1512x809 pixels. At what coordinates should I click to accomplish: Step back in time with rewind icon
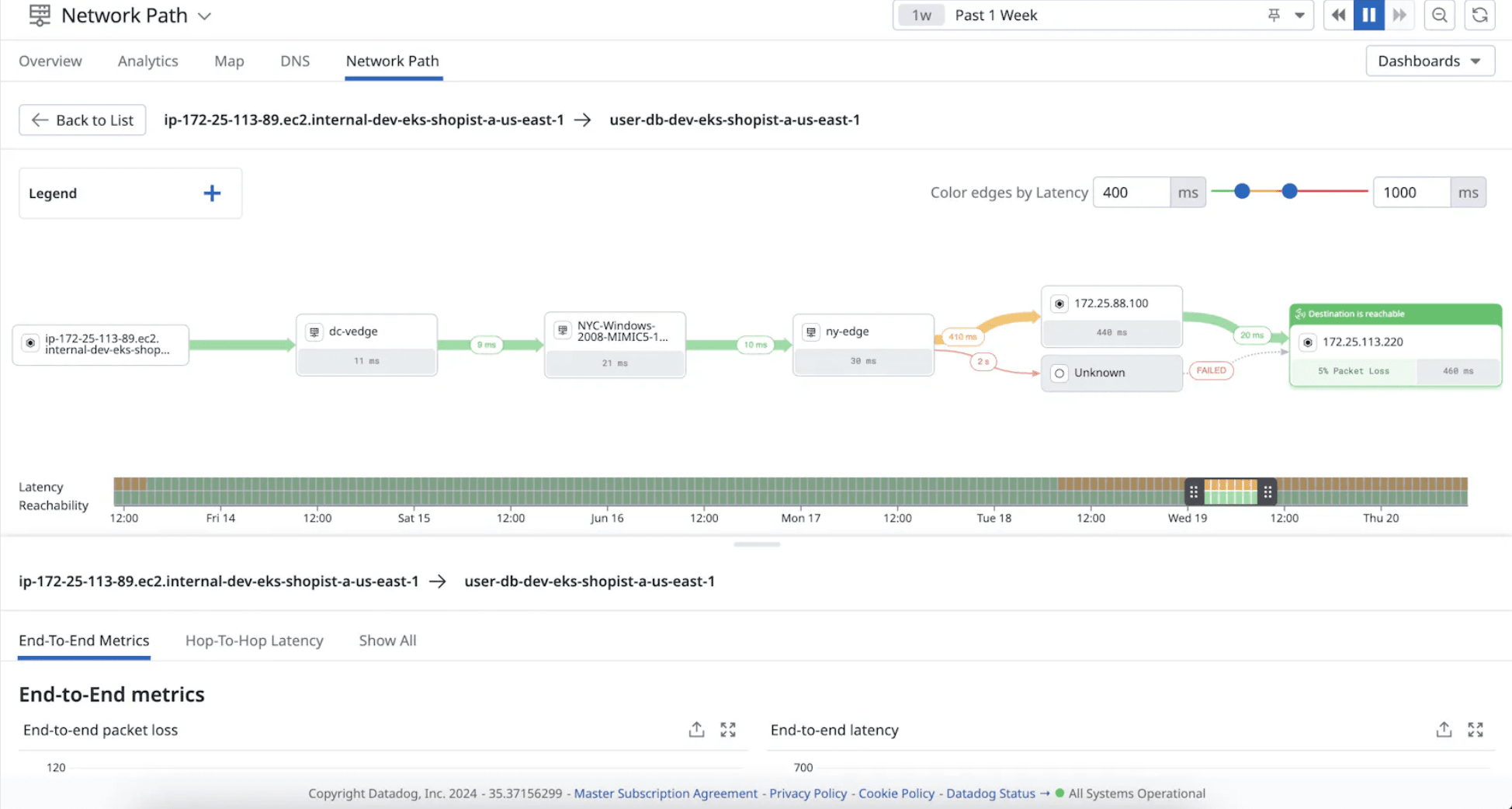click(x=1338, y=16)
